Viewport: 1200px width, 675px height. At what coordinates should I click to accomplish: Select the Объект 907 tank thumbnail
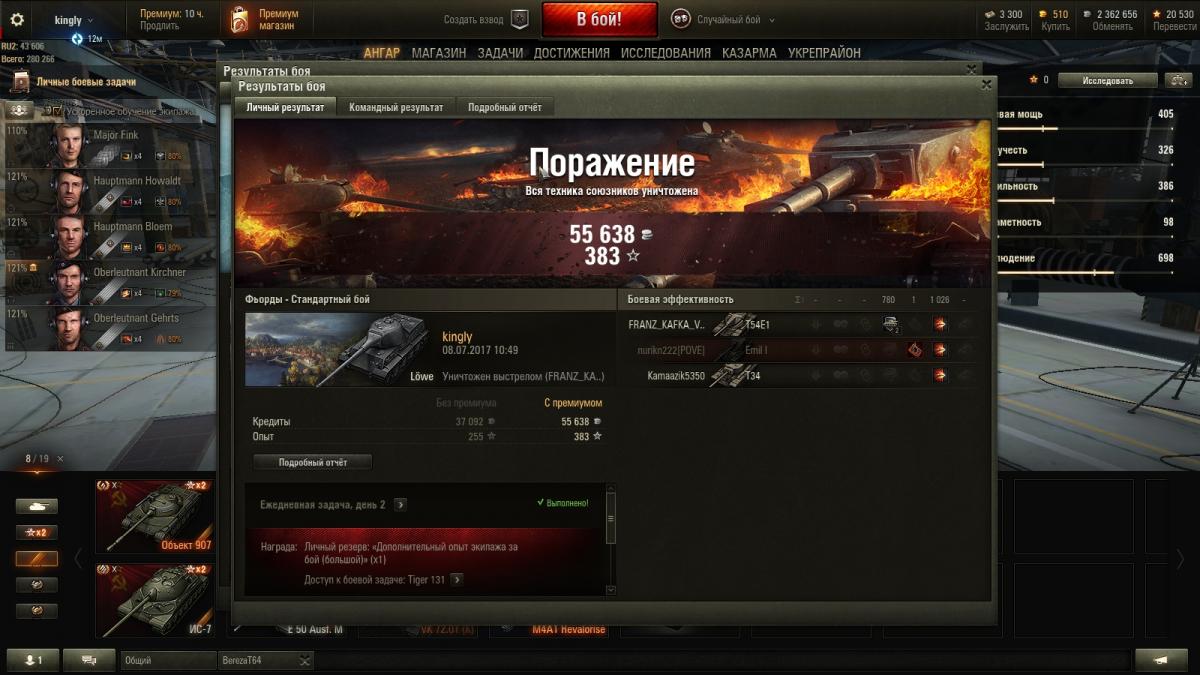[x=155, y=516]
